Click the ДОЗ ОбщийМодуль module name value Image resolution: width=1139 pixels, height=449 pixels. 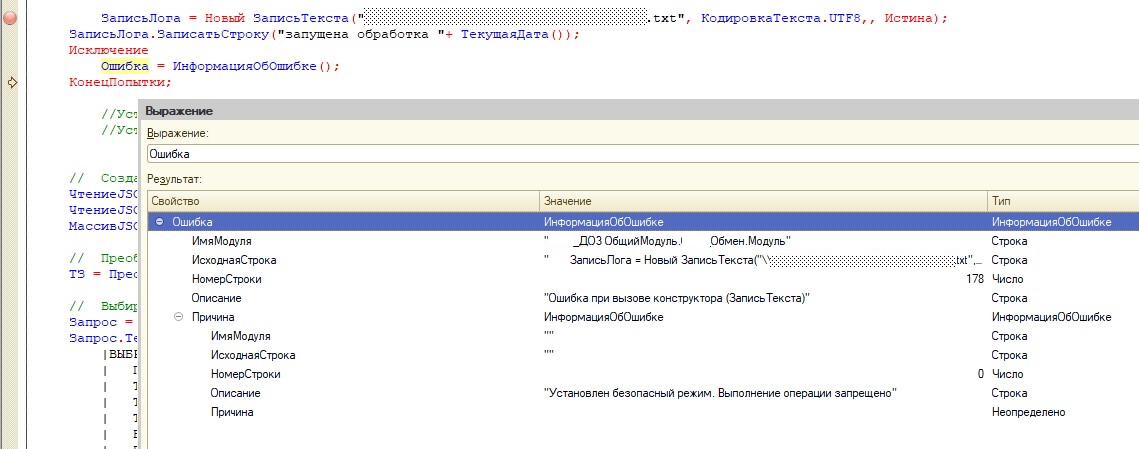[x=667, y=241]
